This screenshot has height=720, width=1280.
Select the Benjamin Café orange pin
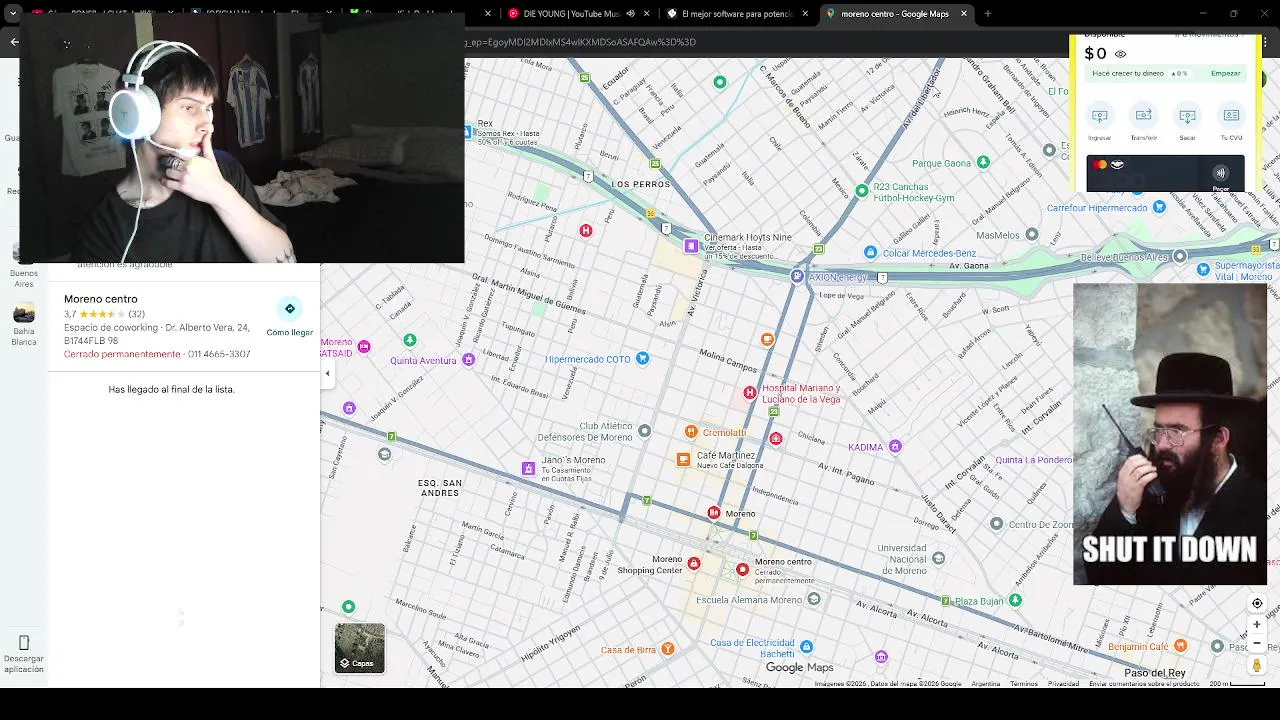coord(1180,646)
